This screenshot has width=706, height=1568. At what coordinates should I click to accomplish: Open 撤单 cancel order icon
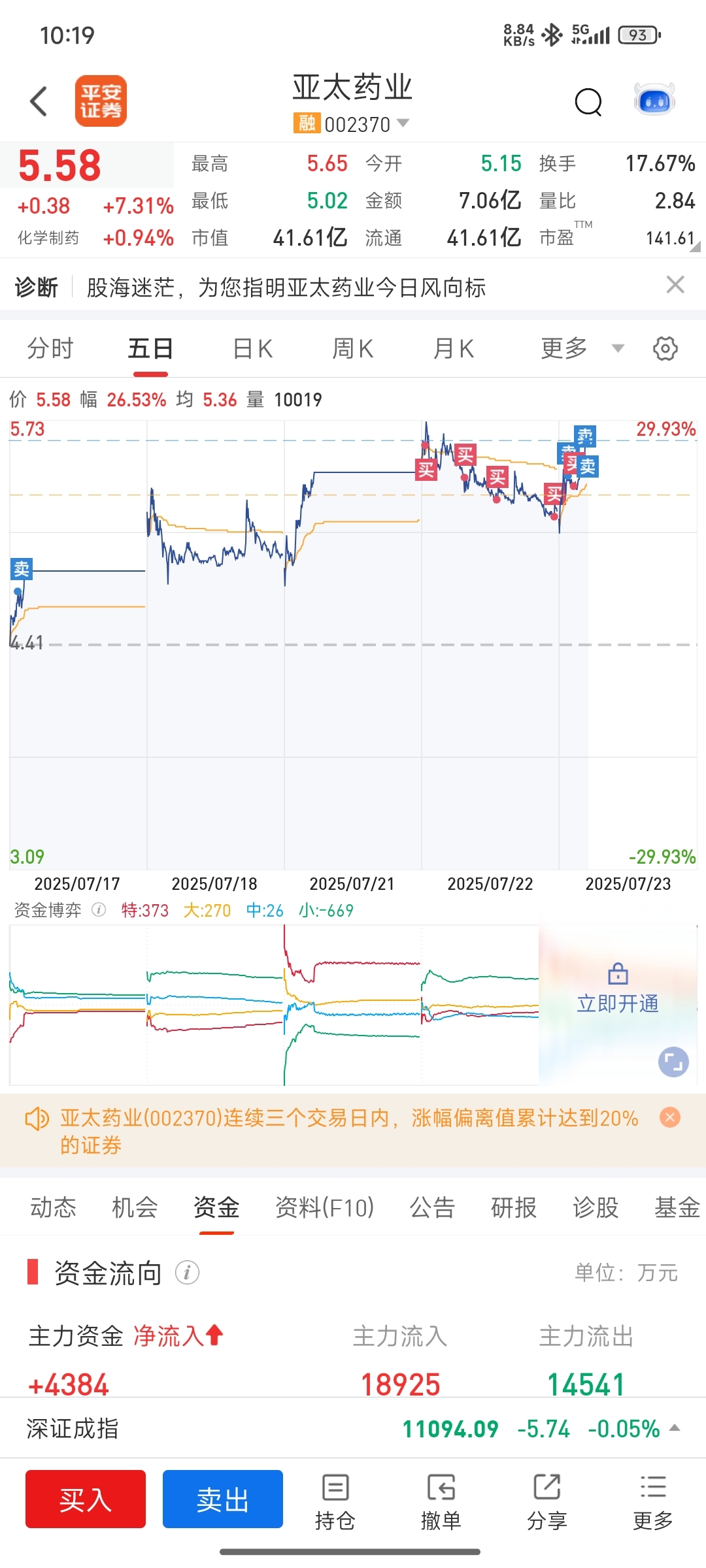pyautogui.click(x=441, y=1502)
